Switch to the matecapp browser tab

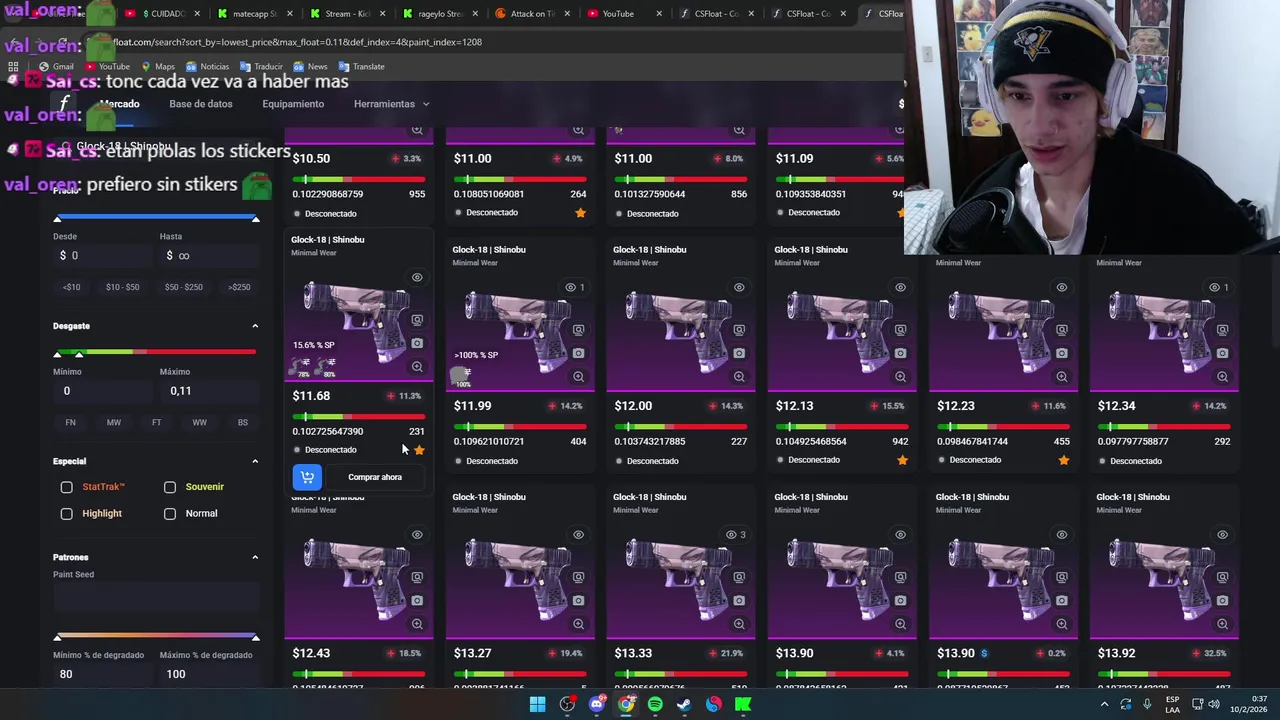pos(255,14)
